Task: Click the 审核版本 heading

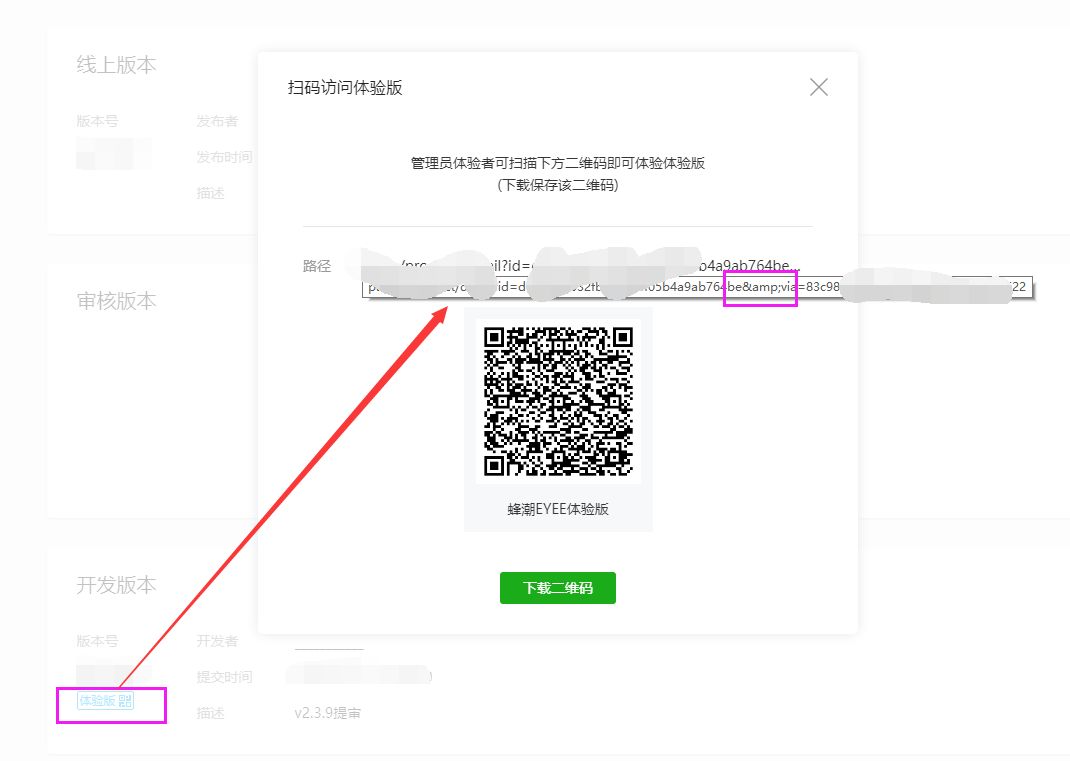Action: [116, 300]
